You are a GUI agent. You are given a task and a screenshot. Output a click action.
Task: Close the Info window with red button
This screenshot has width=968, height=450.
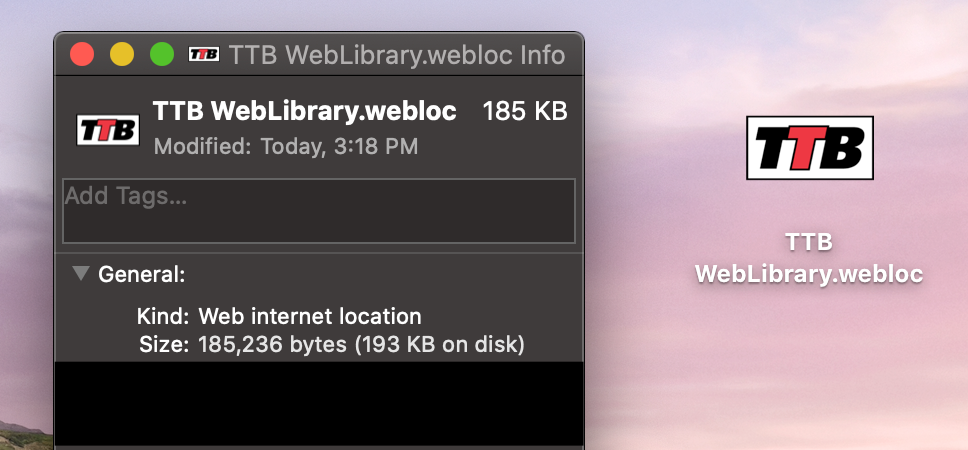[x=82, y=54]
